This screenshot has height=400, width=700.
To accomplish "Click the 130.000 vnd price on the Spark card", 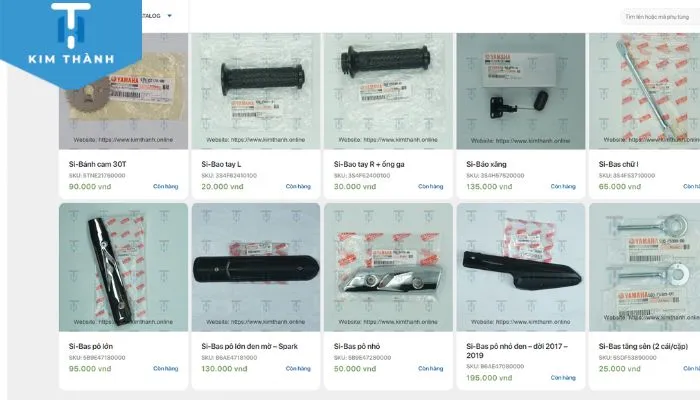I will [x=224, y=369].
